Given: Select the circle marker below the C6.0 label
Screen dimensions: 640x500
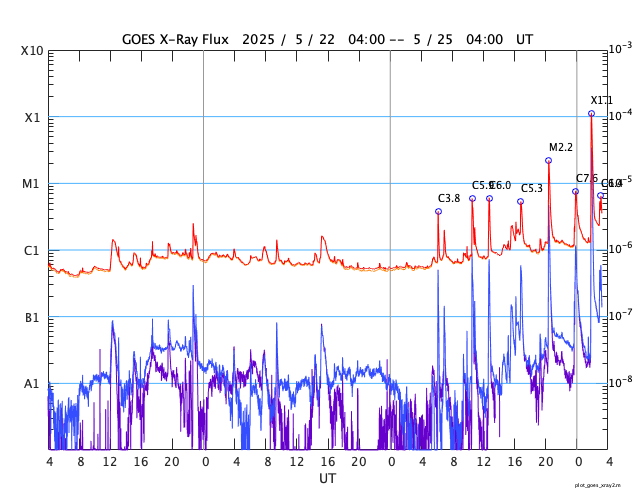Looking at the screenshot, I should click(489, 199).
